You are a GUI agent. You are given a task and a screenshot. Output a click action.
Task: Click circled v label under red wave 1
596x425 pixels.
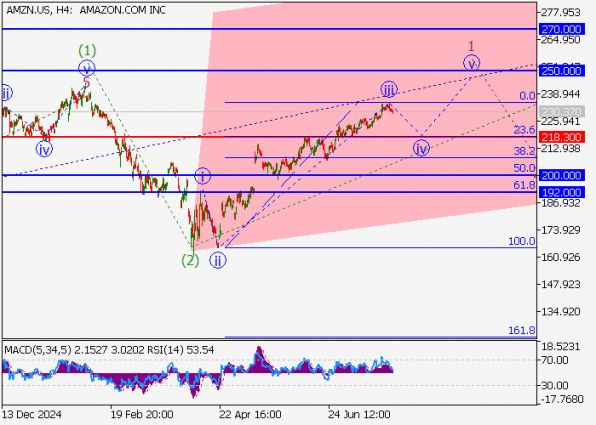[x=471, y=63]
